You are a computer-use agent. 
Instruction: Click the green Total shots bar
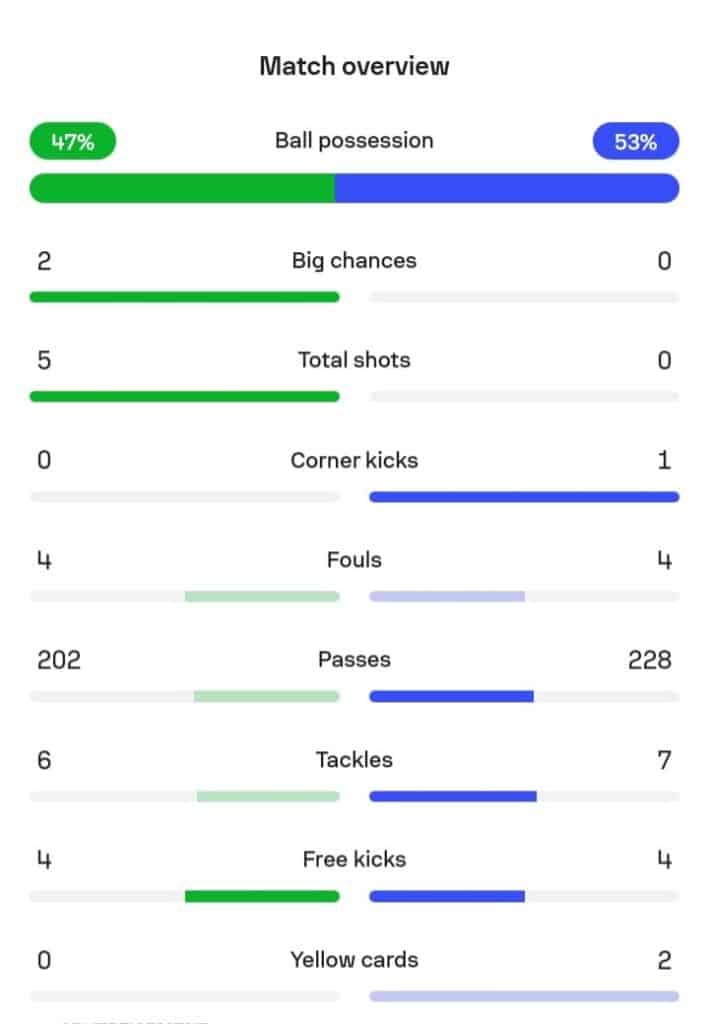click(x=185, y=397)
